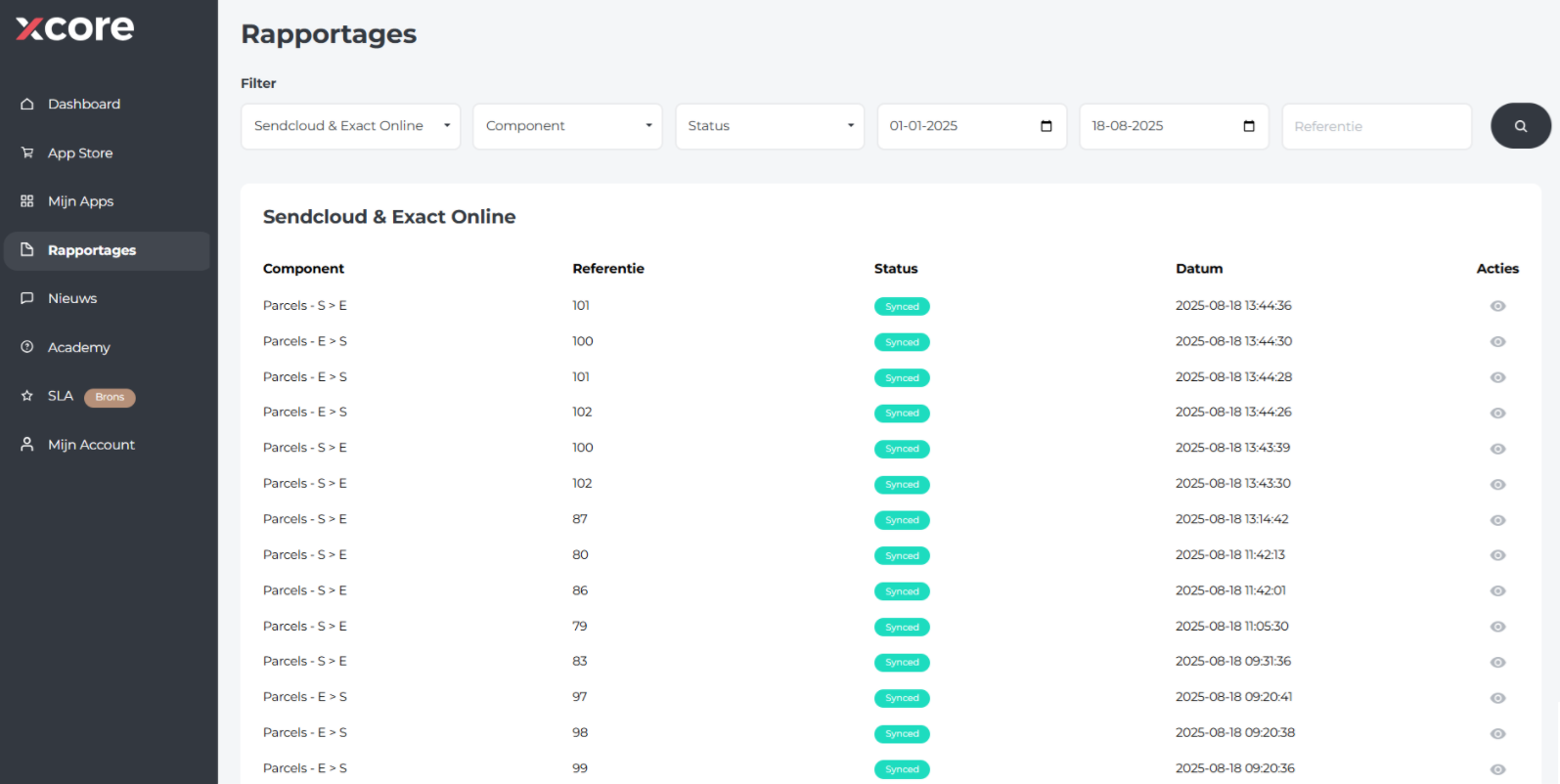
Task: Click Synced badge for reference 80 row
Action: (902, 556)
